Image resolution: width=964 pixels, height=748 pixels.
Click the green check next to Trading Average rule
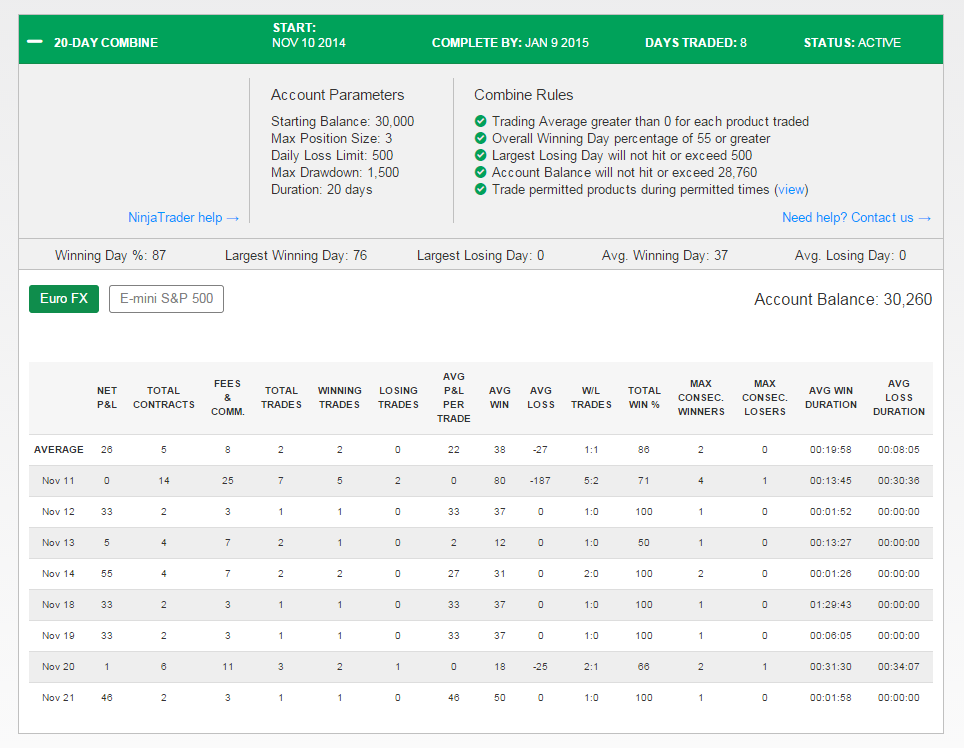pos(481,121)
